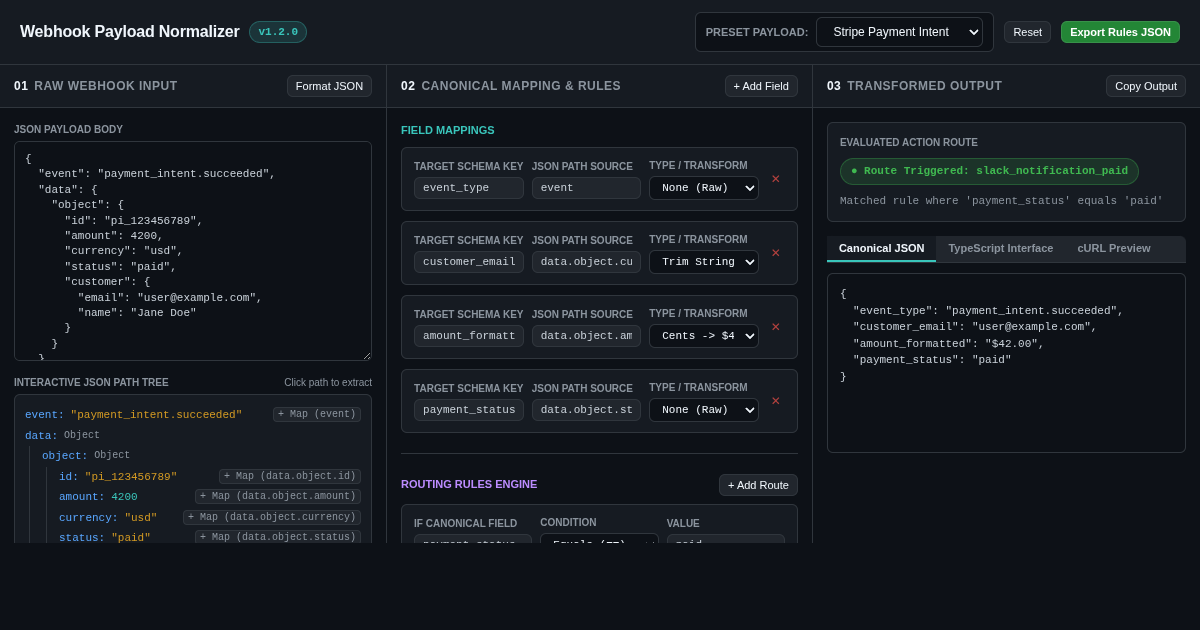
Task: Click the data.object.am JSON path source field
Action: [x=586, y=336]
